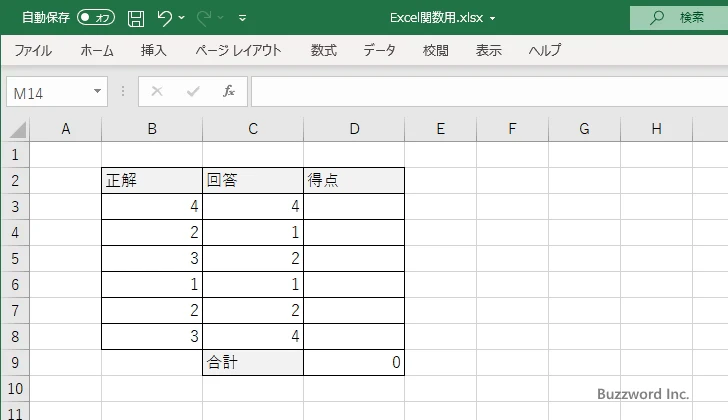Select the 回答 header cell
Viewport: 728px width, 420px height.
(253, 181)
